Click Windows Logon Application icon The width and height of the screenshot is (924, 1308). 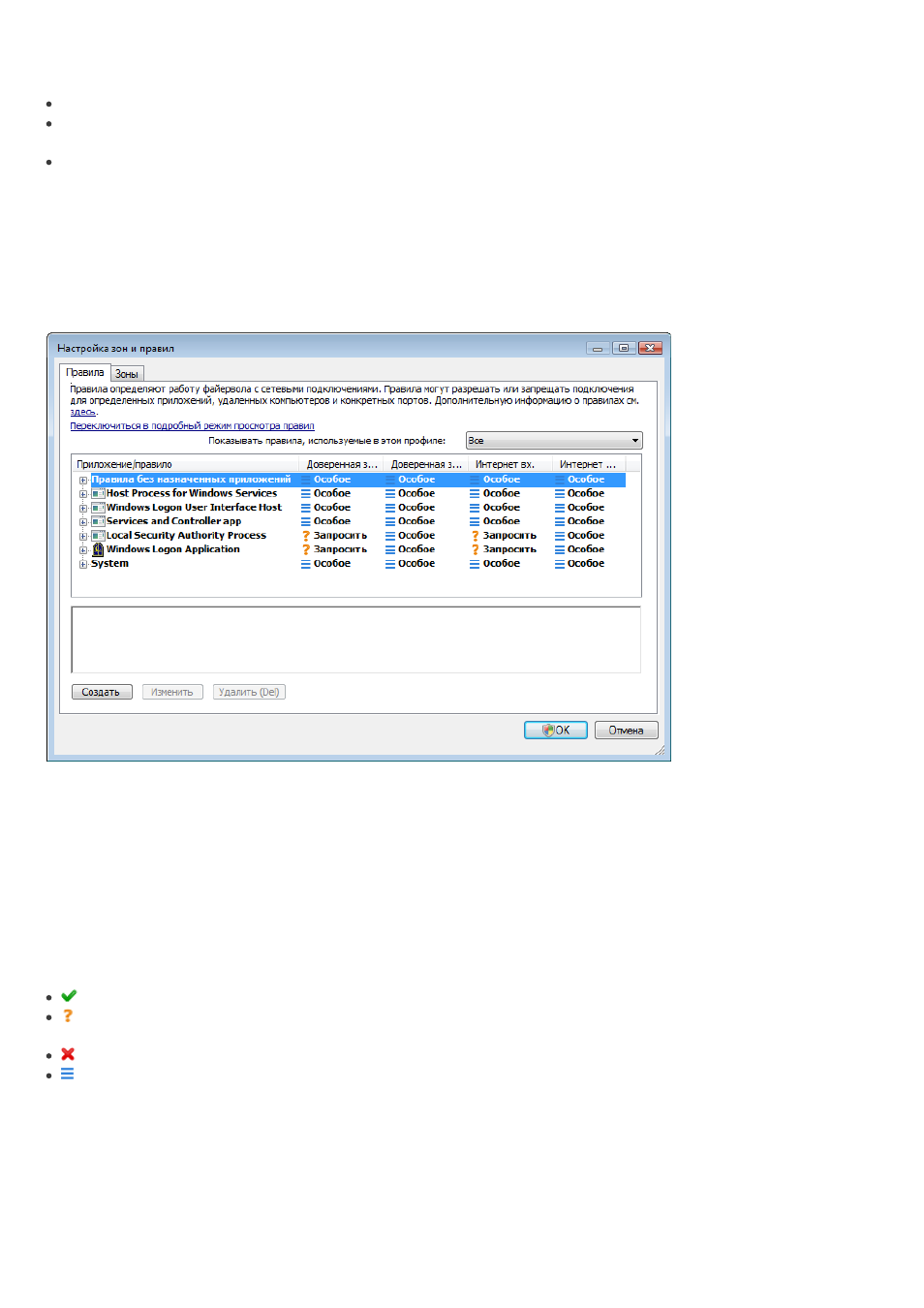[x=98, y=549]
